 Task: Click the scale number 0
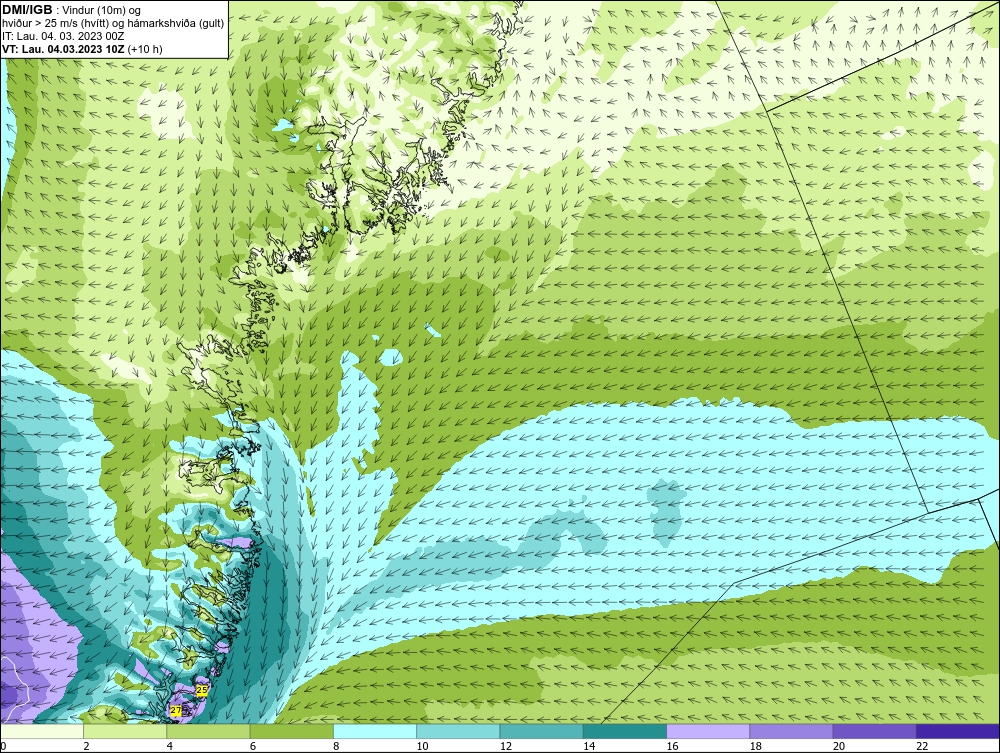click(x=3, y=746)
